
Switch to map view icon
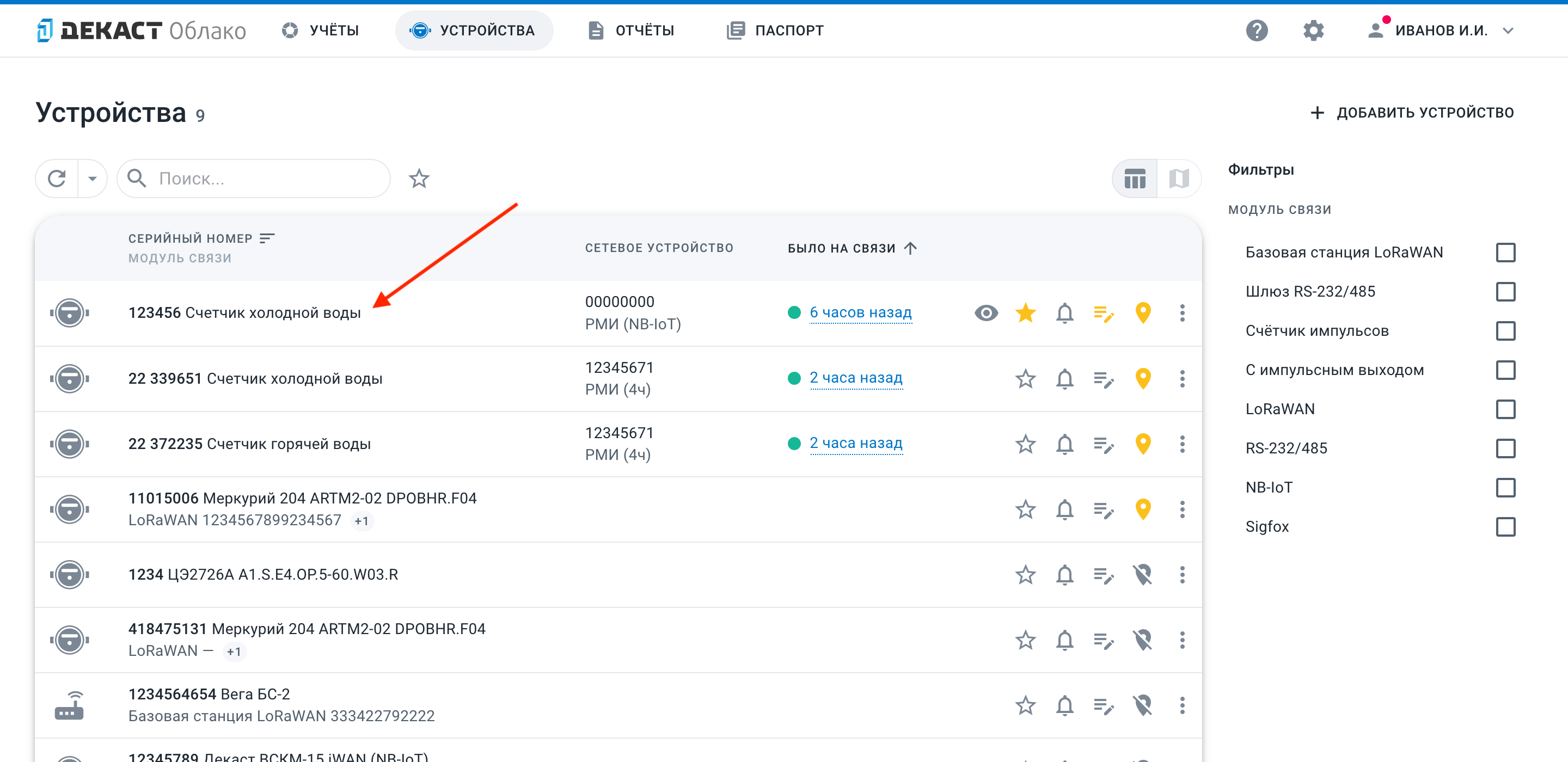(x=1179, y=179)
